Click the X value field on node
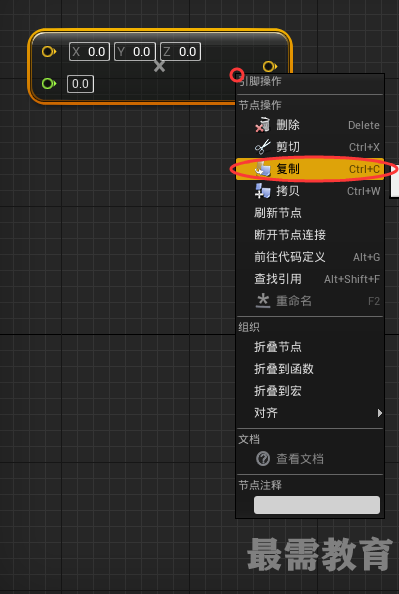399x594 pixels. pyautogui.click(x=89, y=52)
